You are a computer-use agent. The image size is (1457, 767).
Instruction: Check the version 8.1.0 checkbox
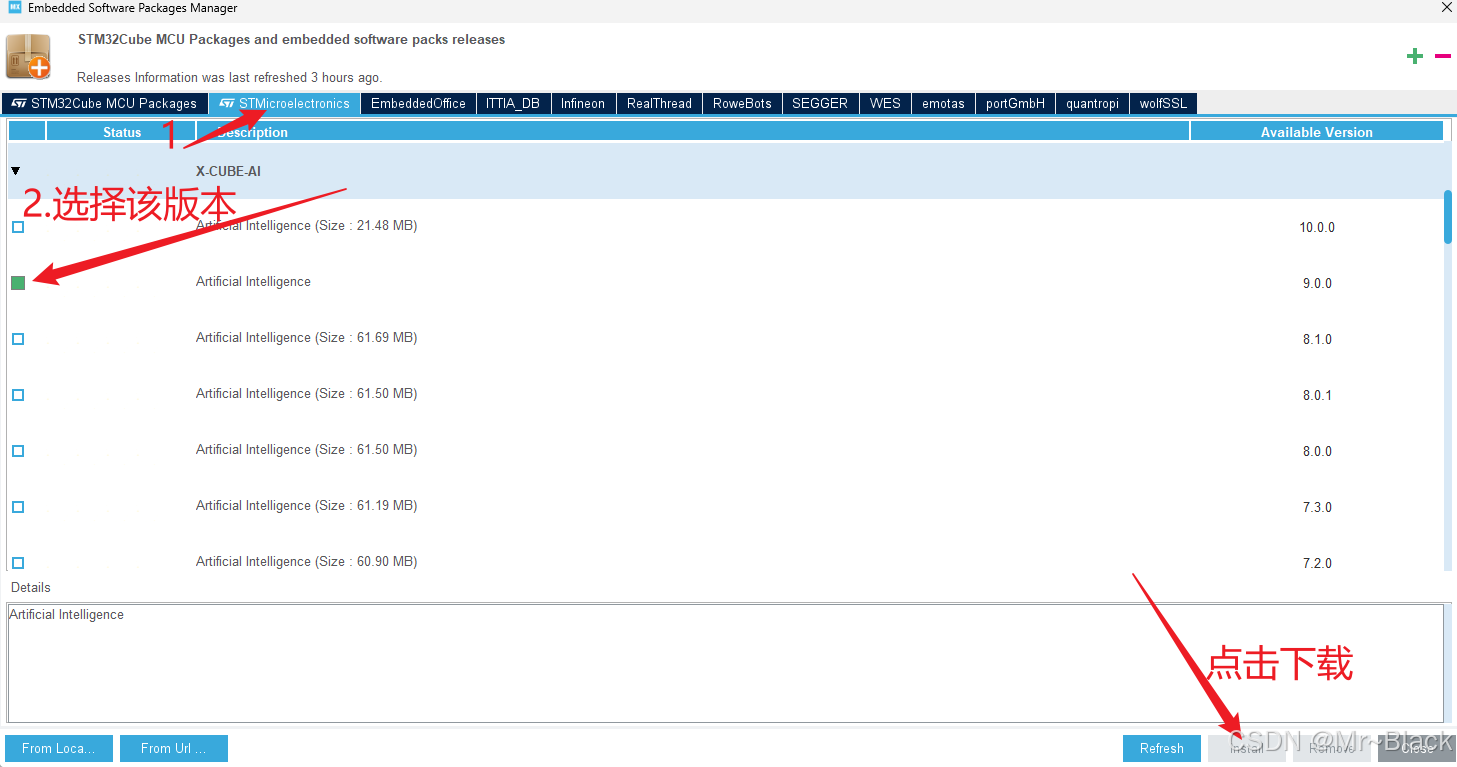[18, 339]
